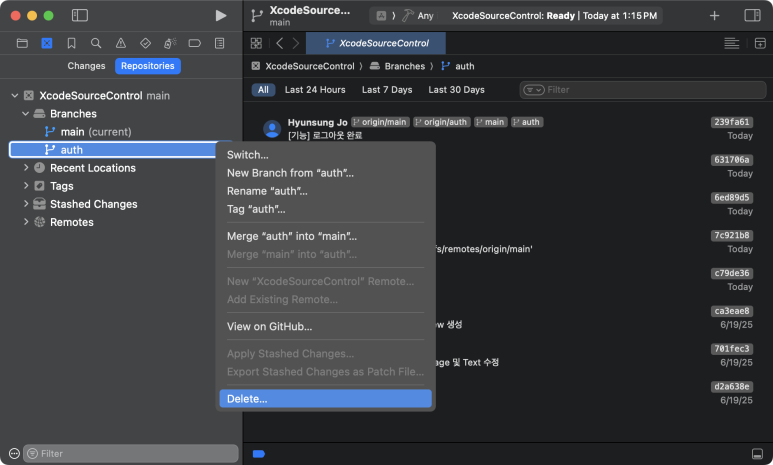
Task: Open the Project navigator folder icon
Action: pos(22,43)
